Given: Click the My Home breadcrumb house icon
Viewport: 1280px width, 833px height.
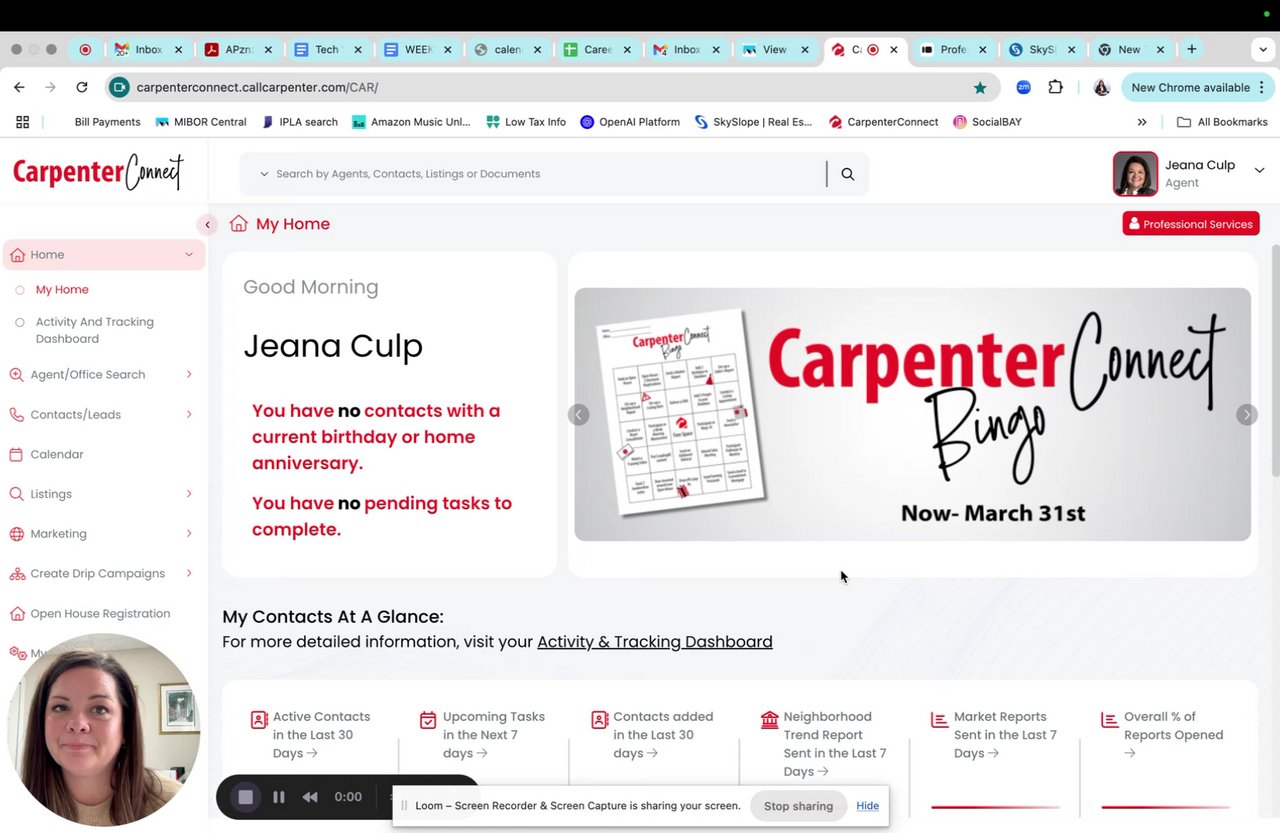Looking at the screenshot, I should click(x=238, y=224).
